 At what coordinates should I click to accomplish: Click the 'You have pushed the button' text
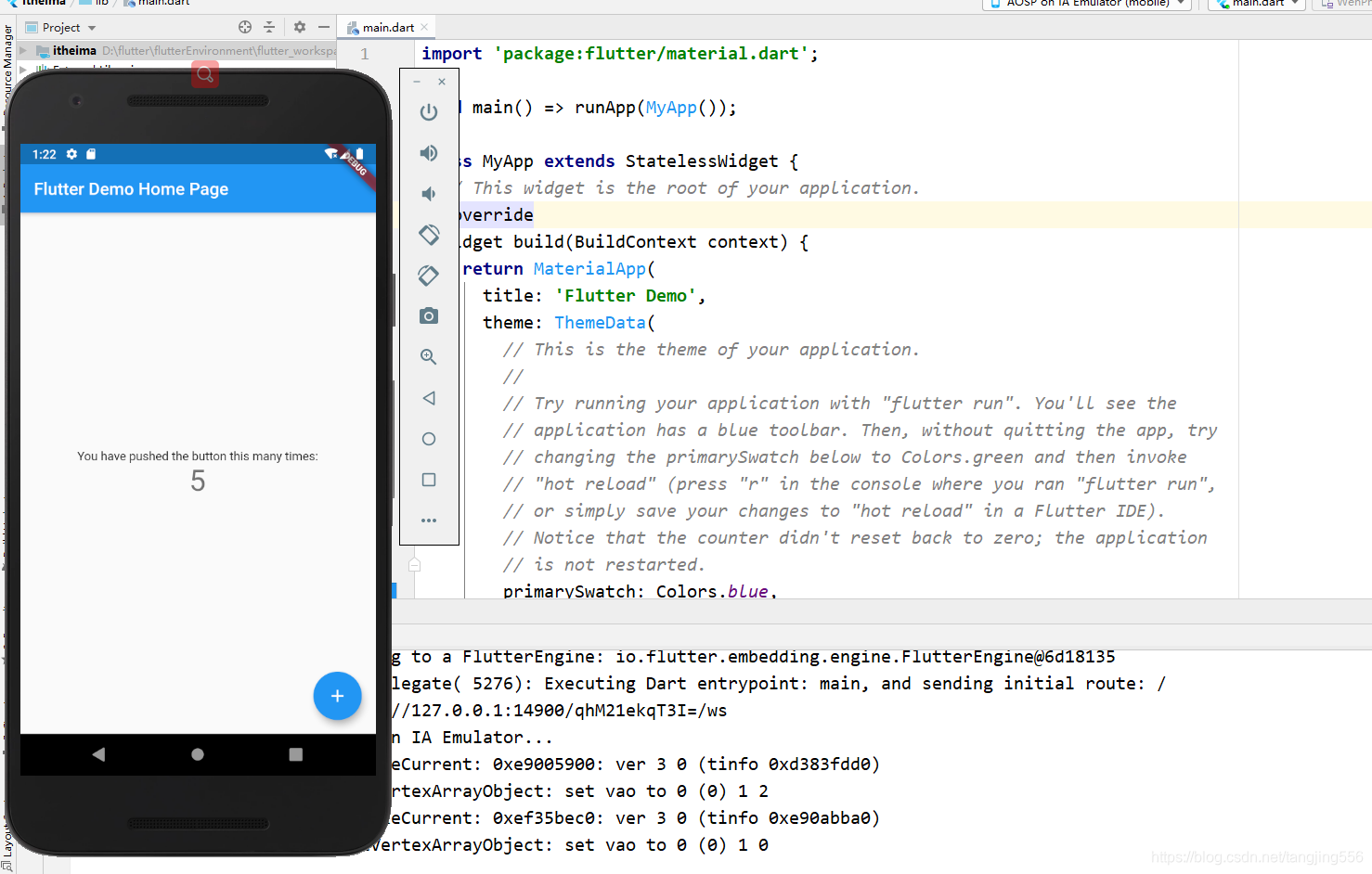(198, 456)
